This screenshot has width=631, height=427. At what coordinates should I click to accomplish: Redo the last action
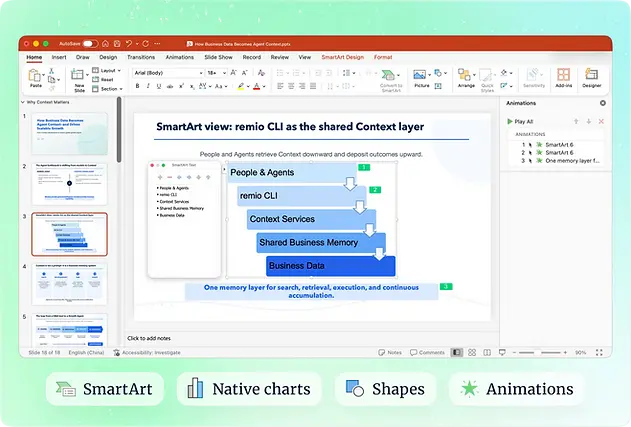[x=146, y=43]
